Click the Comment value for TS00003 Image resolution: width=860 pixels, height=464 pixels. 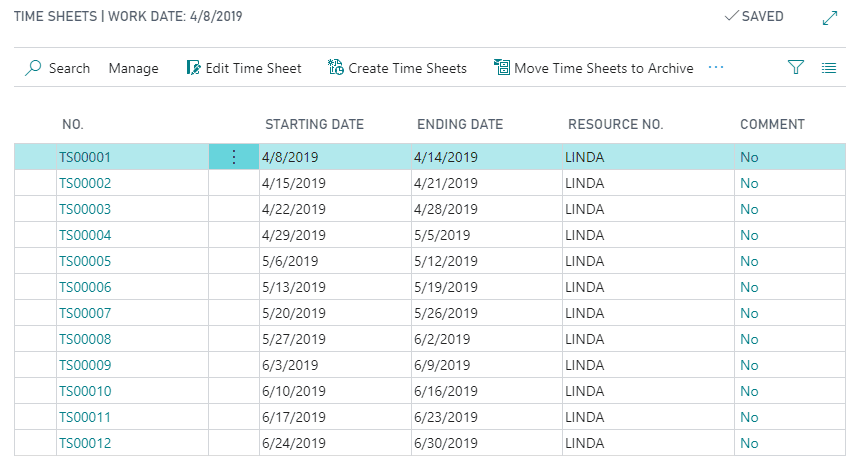pyautogui.click(x=749, y=209)
